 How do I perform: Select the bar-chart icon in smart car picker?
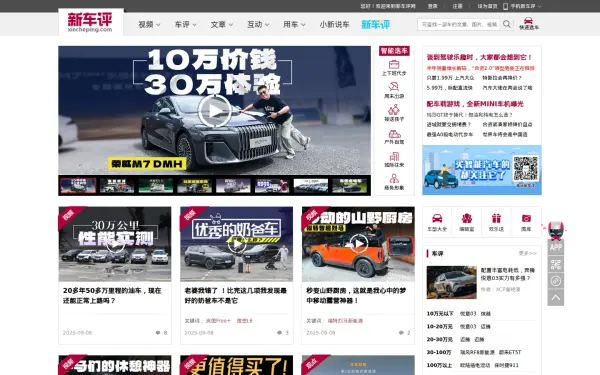(x=394, y=156)
